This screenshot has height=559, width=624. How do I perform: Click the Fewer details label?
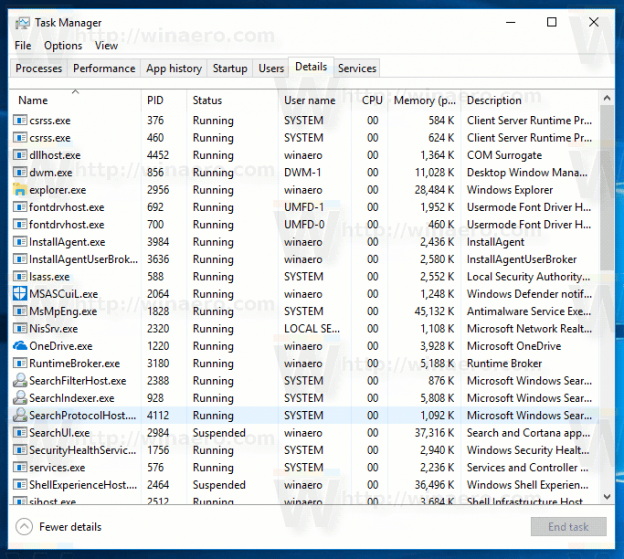tap(70, 527)
